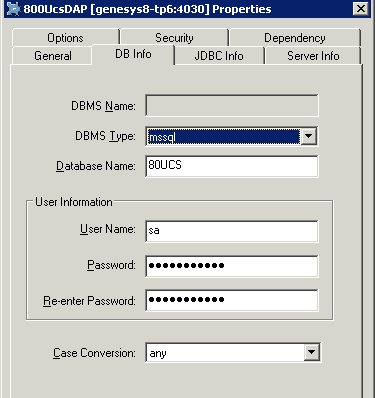This screenshot has width=375, height=398.
Task: Click the DB Info tab
Action: coord(133,54)
